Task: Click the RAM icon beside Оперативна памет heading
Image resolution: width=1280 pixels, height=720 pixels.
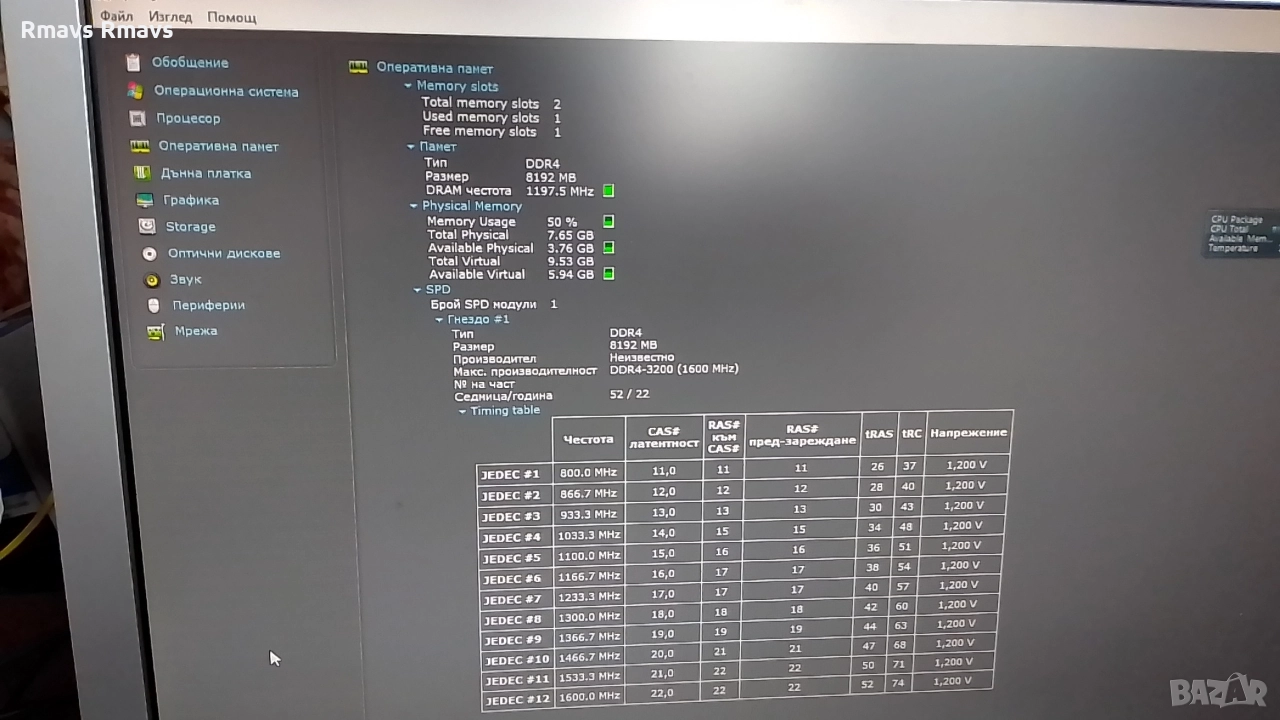Action: [358, 67]
